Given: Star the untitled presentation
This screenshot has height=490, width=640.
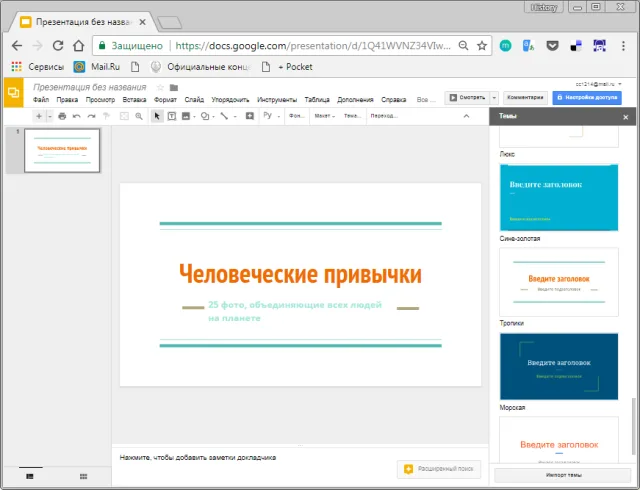Looking at the screenshot, I should pyautogui.click(x=160, y=87).
